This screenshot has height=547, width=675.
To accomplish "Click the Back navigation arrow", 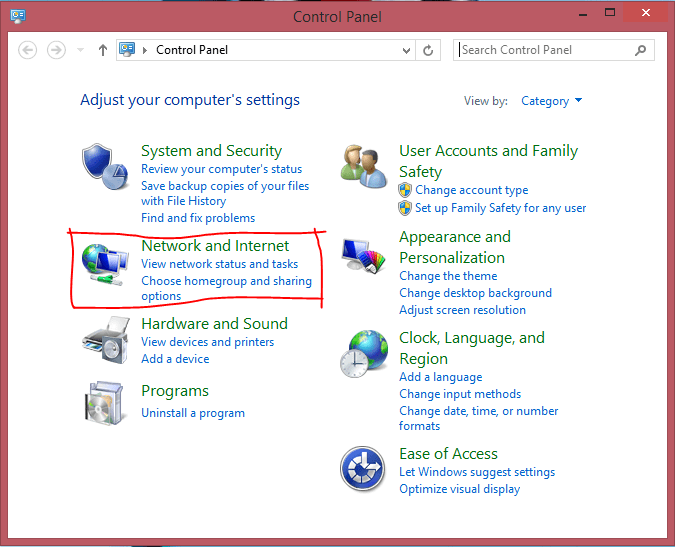I will tap(28, 50).
